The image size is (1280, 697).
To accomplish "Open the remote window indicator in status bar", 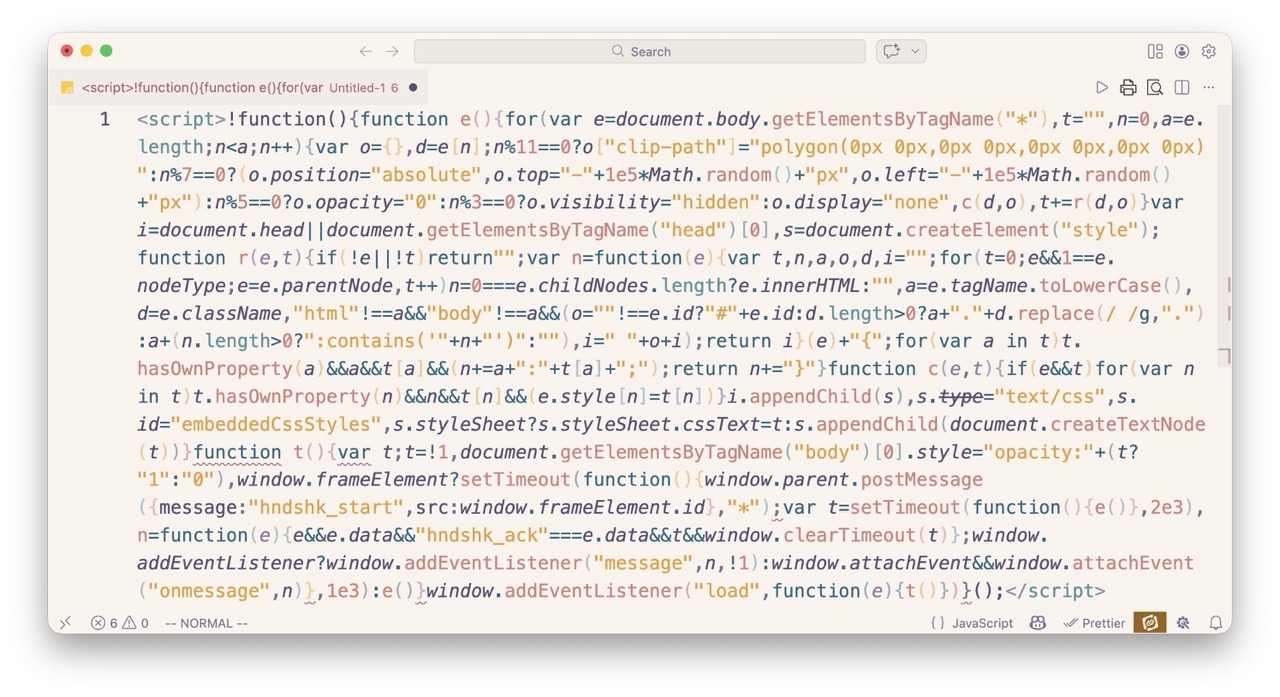I will (65, 623).
